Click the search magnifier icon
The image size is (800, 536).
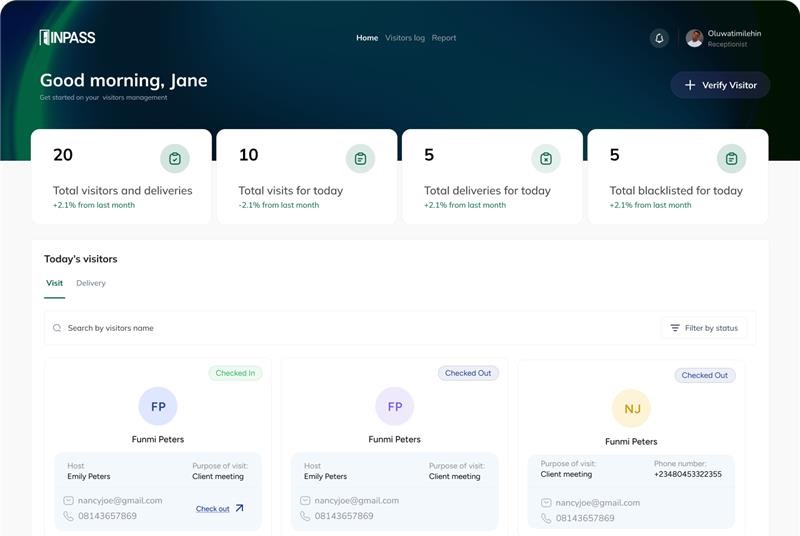pyautogui.click(x=57, y=328)
